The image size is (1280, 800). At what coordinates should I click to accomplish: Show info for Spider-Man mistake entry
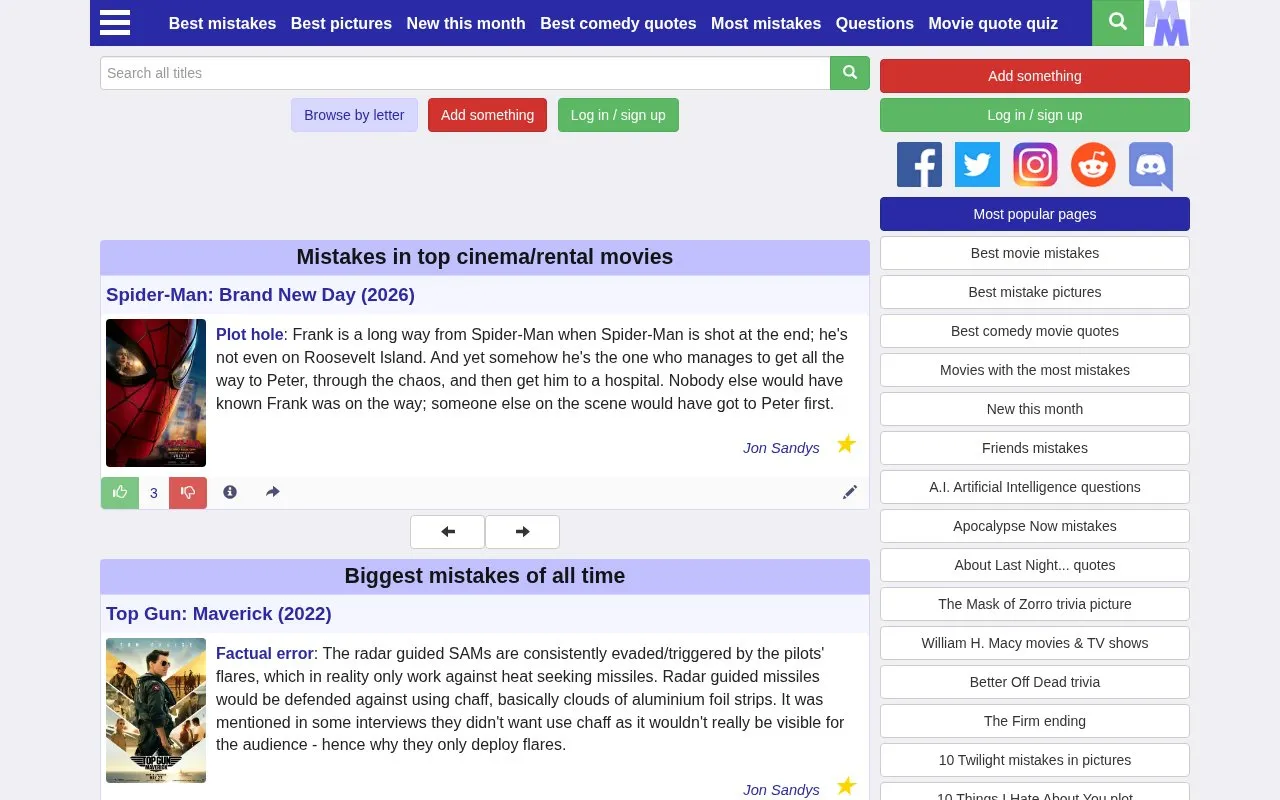point(230,492)
